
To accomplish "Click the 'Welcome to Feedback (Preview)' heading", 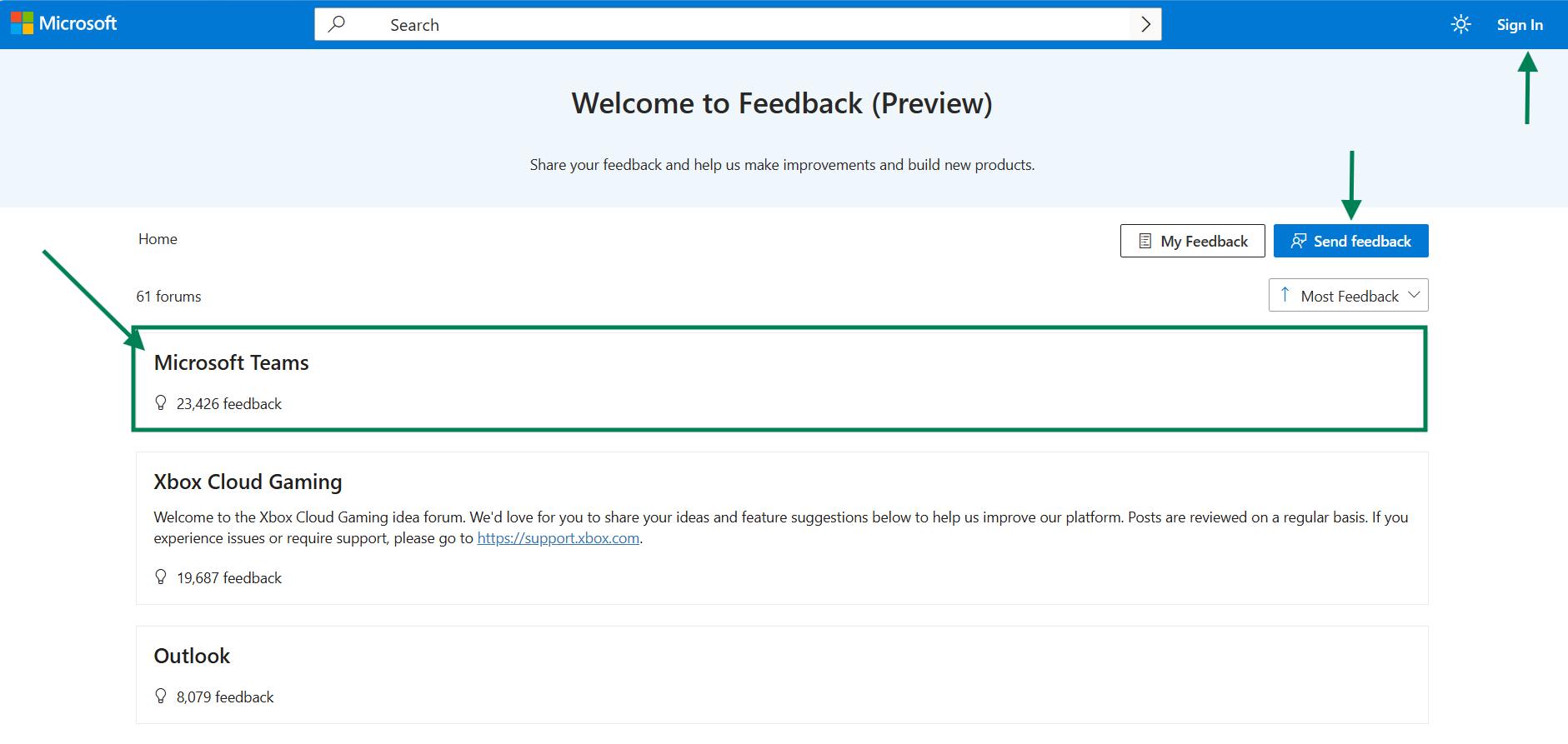I will (x=782, y=103).
